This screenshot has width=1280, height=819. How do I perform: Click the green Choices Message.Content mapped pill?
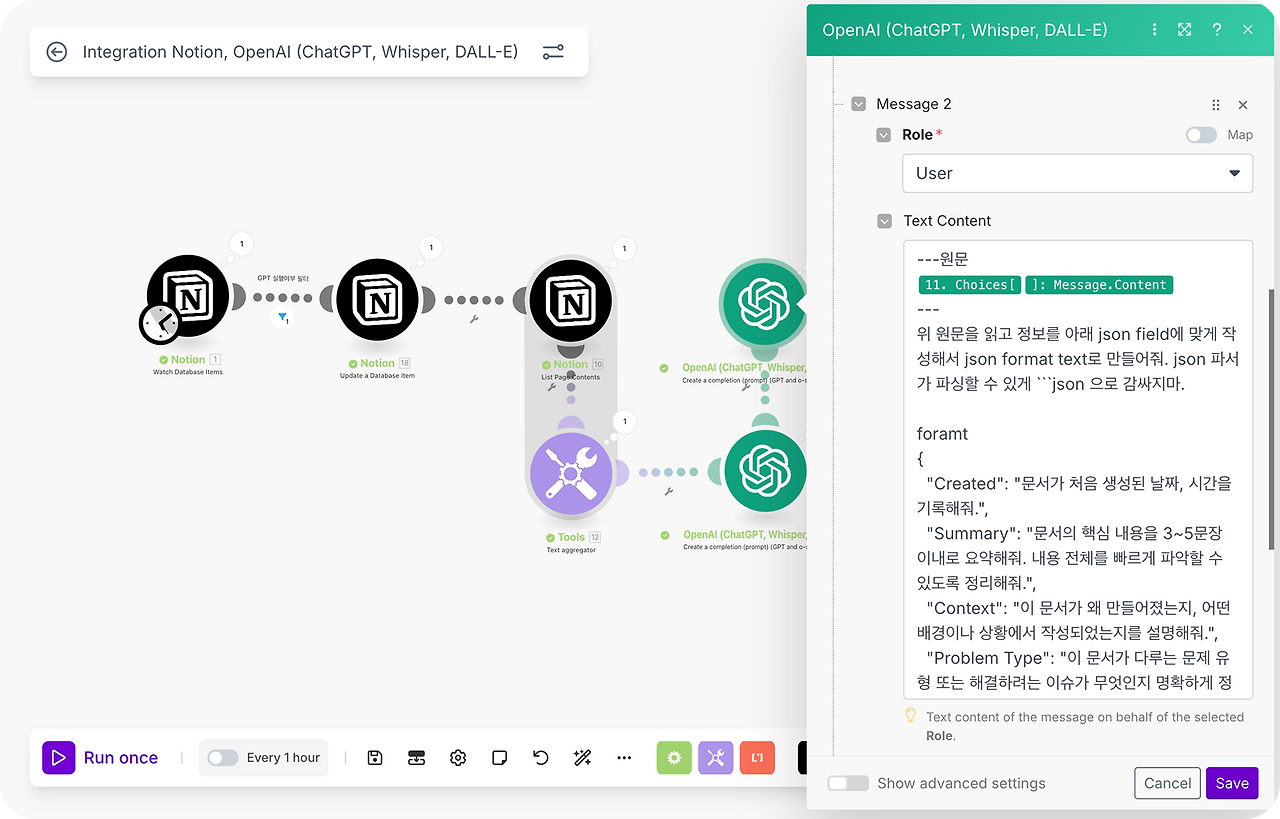(x=1045, y=285)
